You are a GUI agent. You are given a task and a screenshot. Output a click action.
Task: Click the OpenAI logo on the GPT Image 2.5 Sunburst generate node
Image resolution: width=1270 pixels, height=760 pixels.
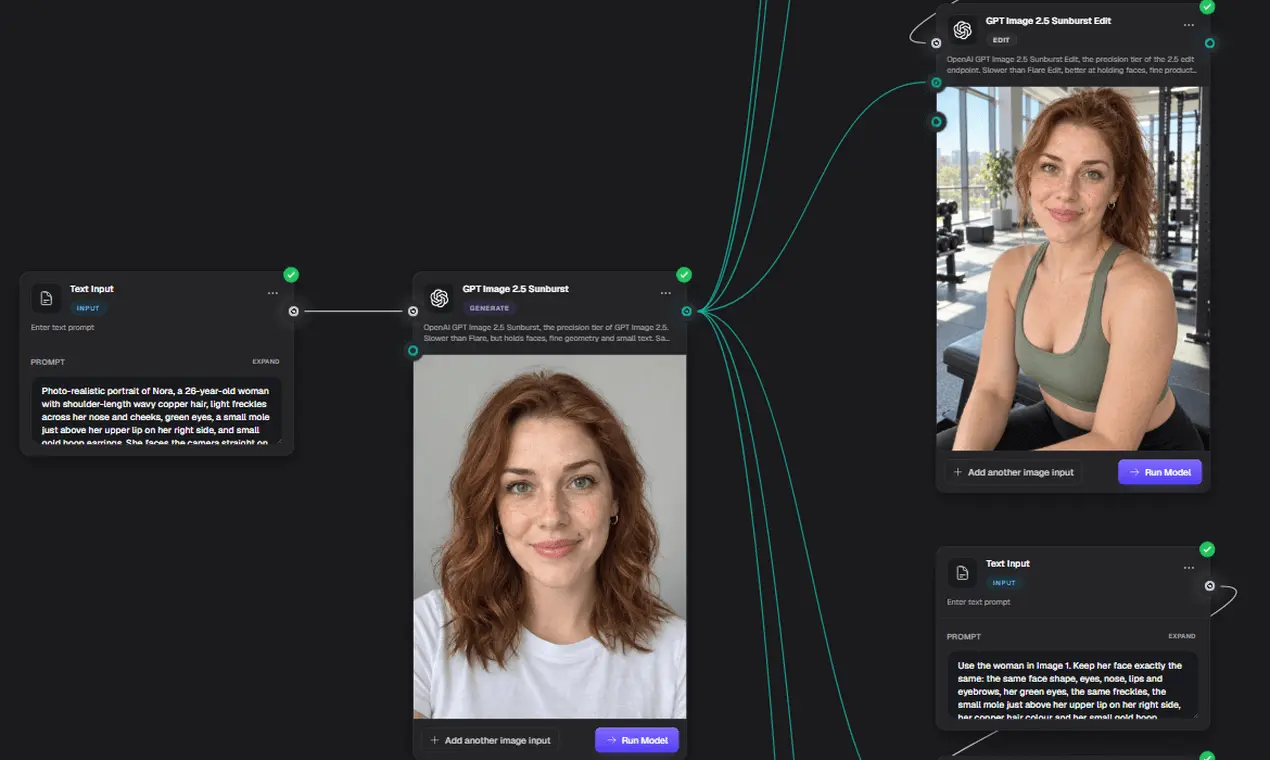[438, 297]
